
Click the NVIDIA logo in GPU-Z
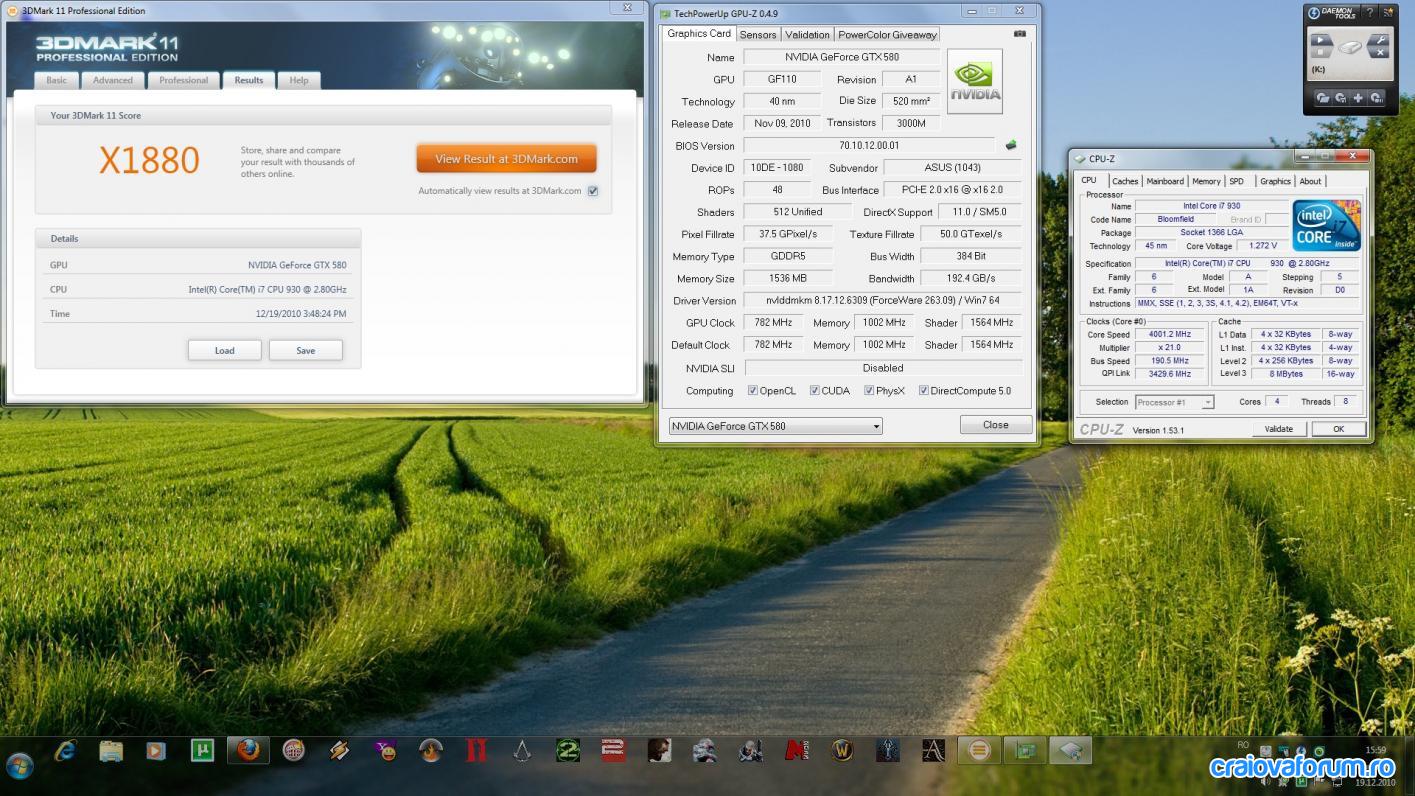[x=974, y=81]
